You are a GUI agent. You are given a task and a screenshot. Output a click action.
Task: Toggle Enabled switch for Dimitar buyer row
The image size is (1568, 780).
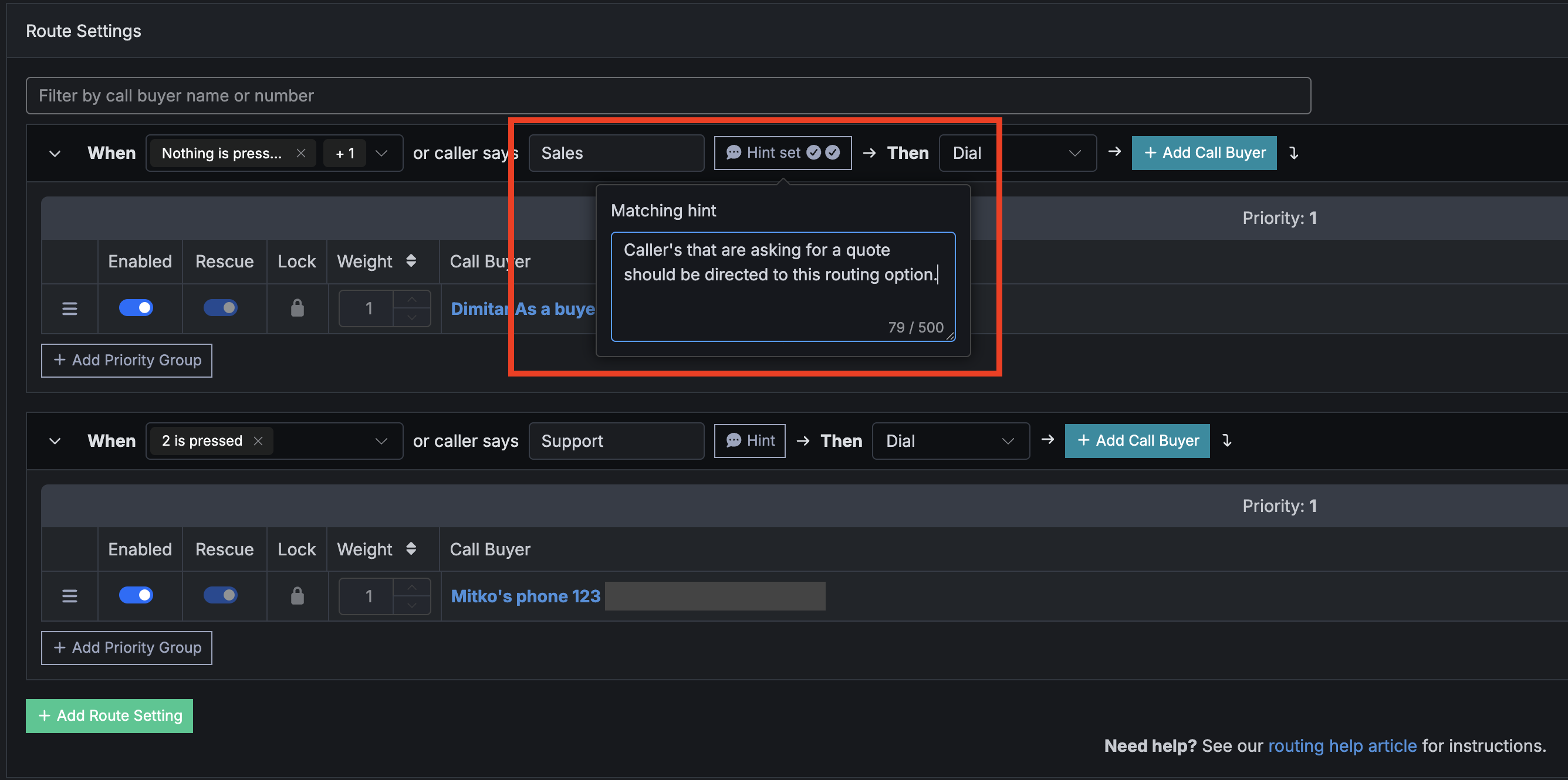(136, 308)
